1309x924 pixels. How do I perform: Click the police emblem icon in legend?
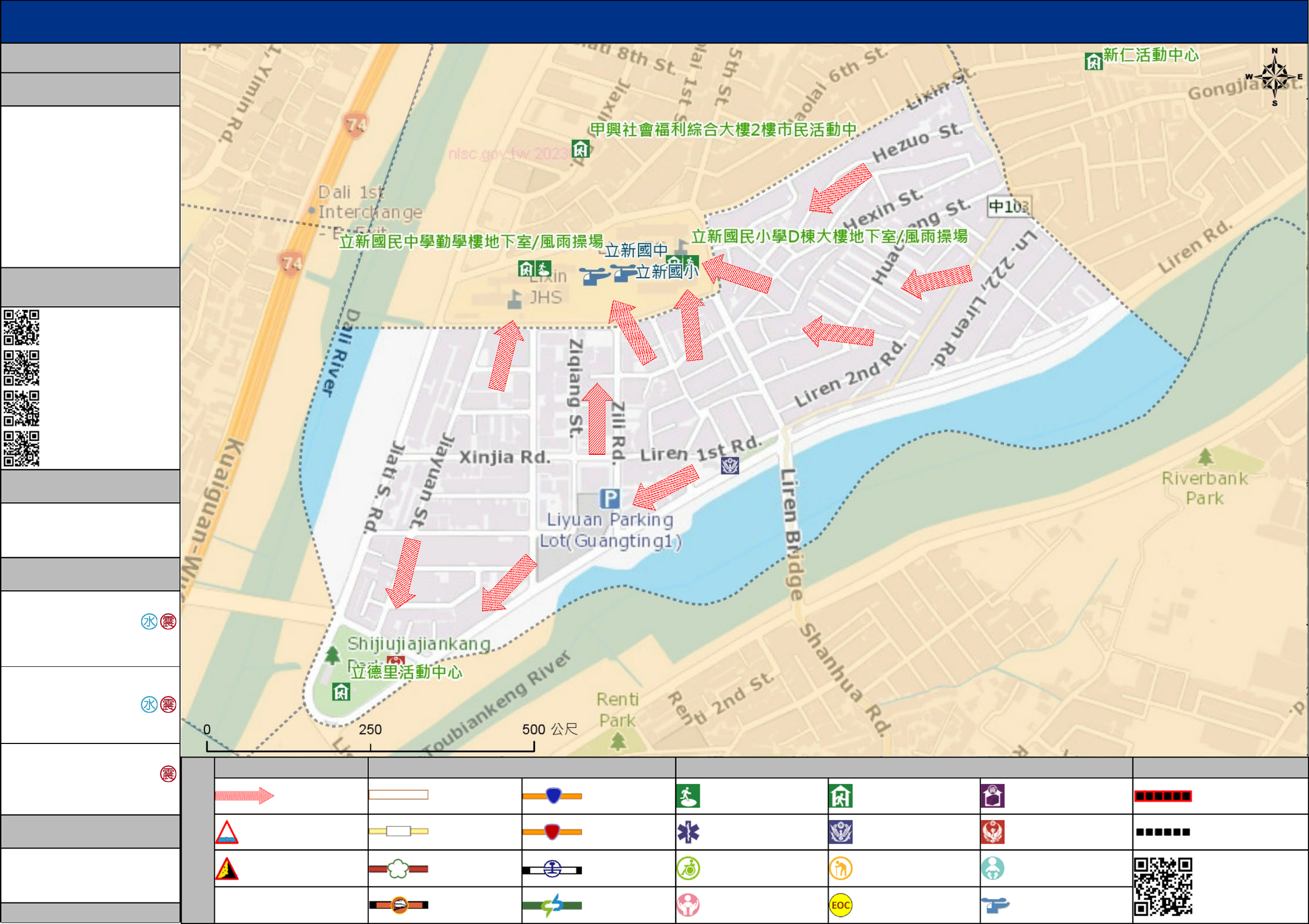click(840, 832)
